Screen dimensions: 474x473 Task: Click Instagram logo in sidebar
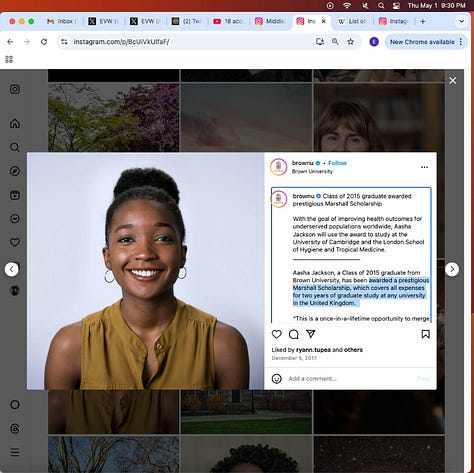pyautogui.click(x=15, y=89)
